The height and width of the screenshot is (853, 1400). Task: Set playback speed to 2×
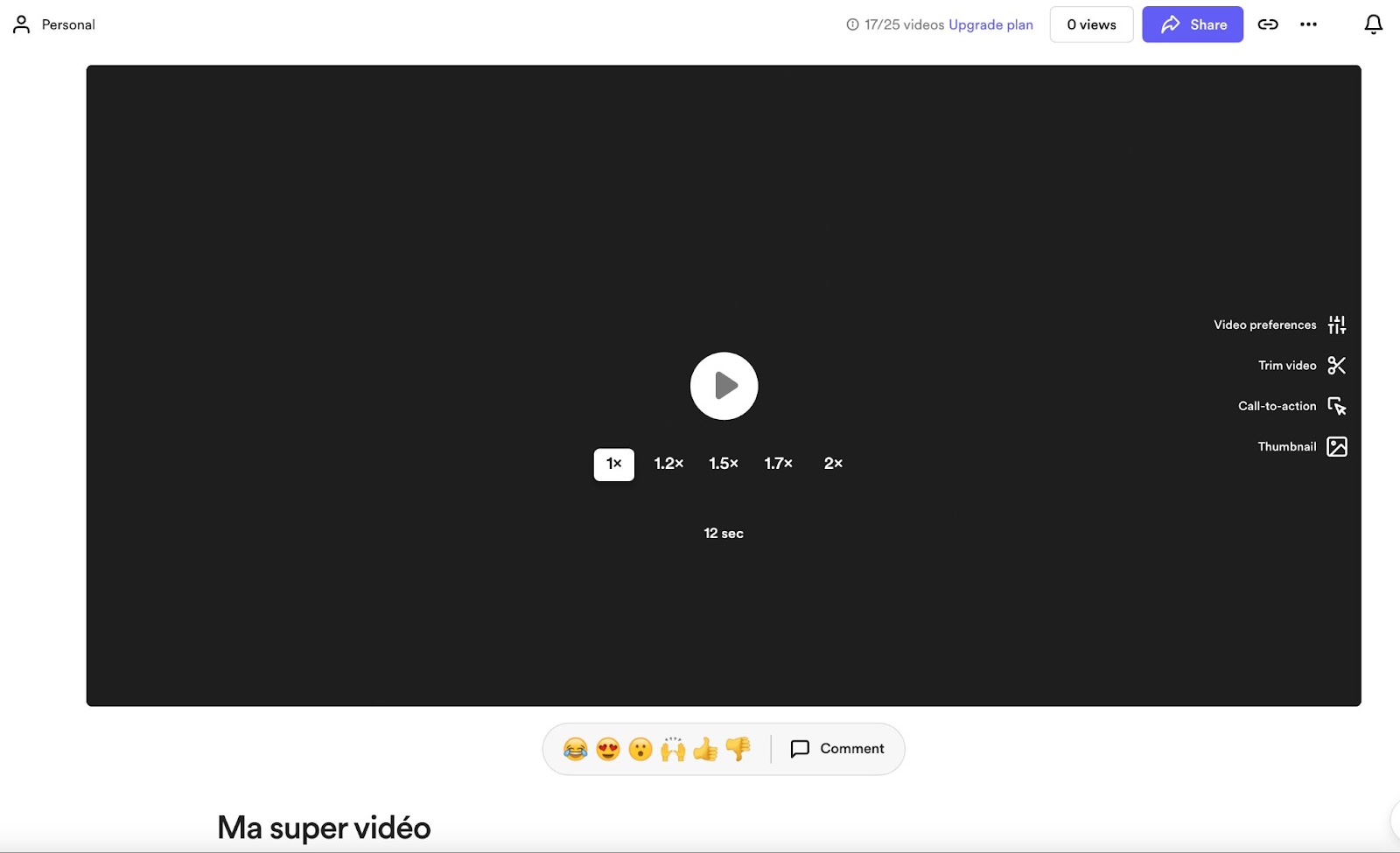(x=833, y=464)
